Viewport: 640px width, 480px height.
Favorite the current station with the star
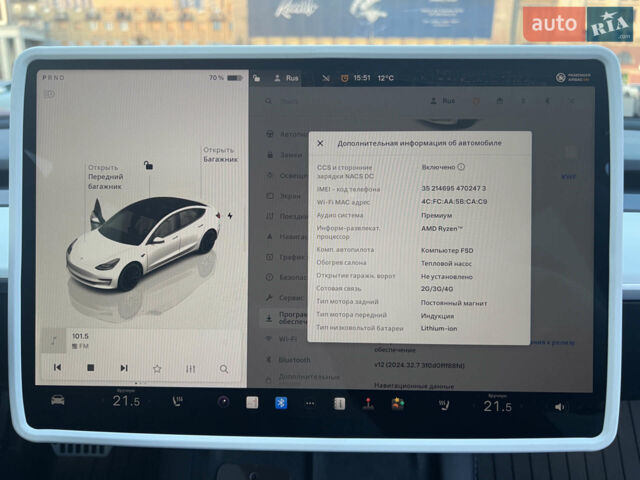pyautogui.click(x=157, y=369)
